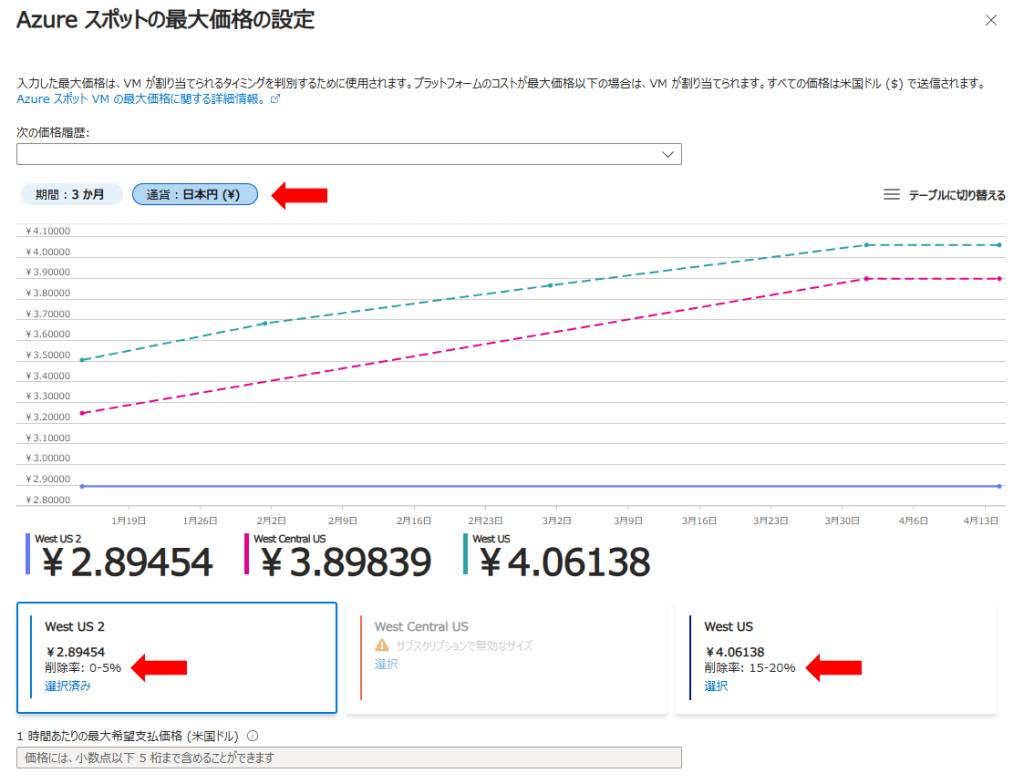
Task: Click the ¥2.89454 price inside West US 2 card
Action: click(x=75, y=652)
